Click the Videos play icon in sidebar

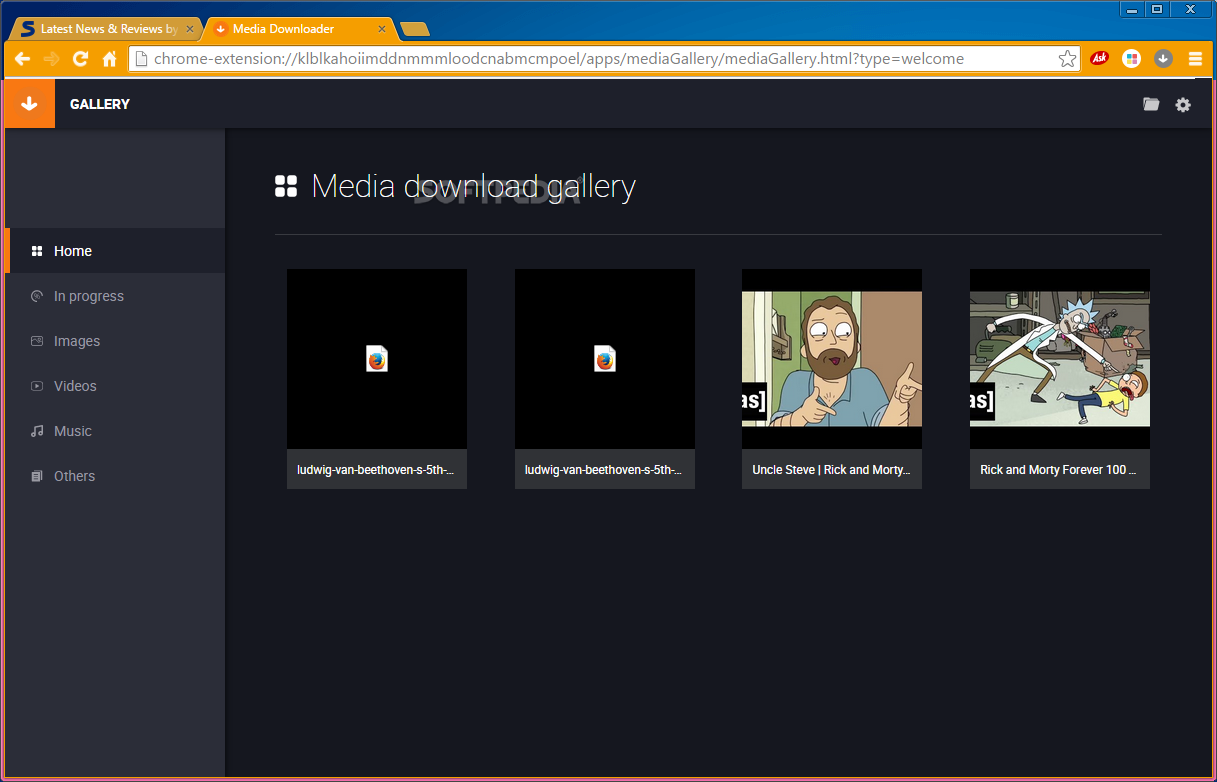[x=37, y=386]
